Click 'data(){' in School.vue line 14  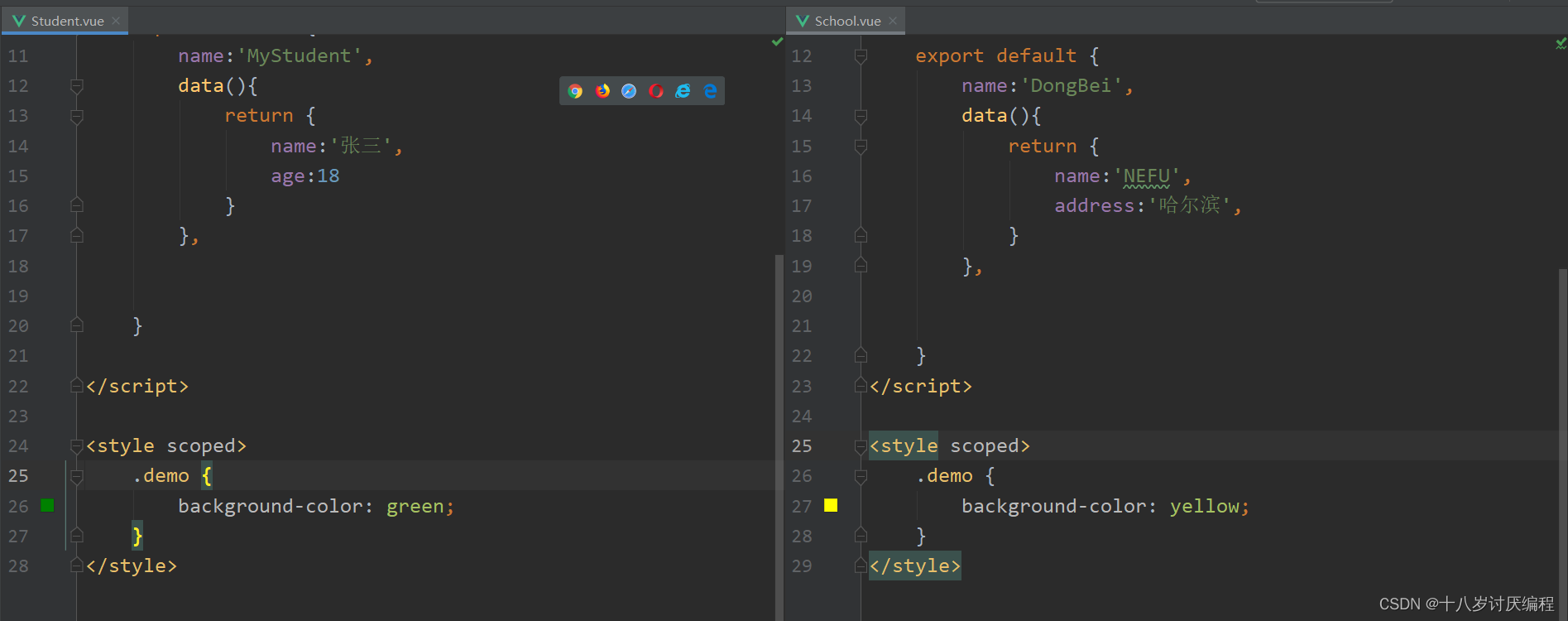(1001, 116)
